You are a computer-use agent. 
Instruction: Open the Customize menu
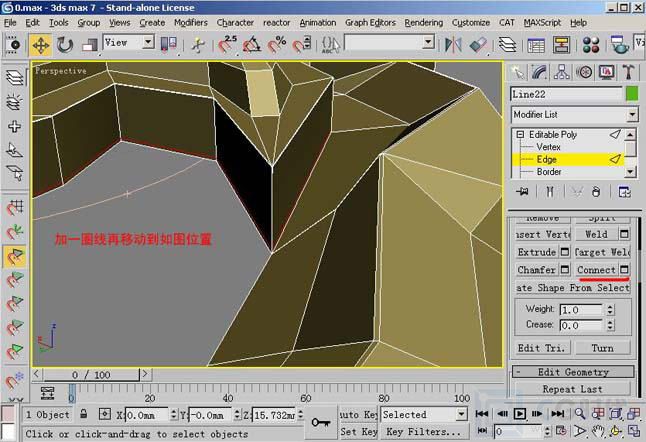pos(471,23)
